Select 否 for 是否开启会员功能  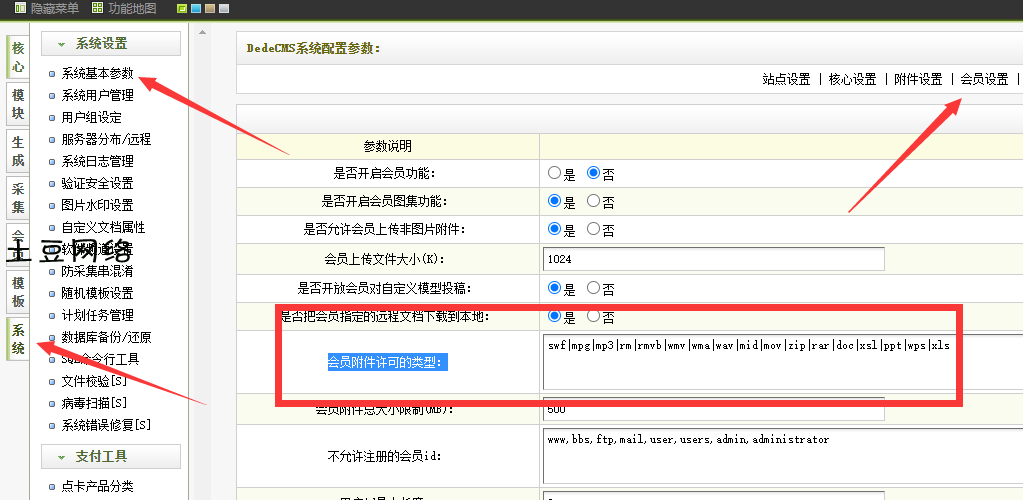(593, 173)
